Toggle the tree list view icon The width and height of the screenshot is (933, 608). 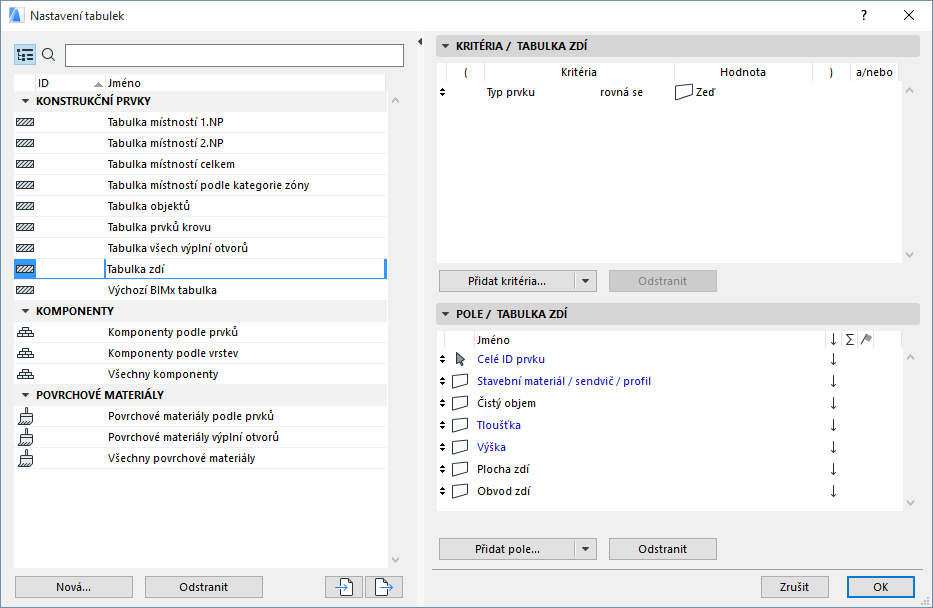point(25,55)
